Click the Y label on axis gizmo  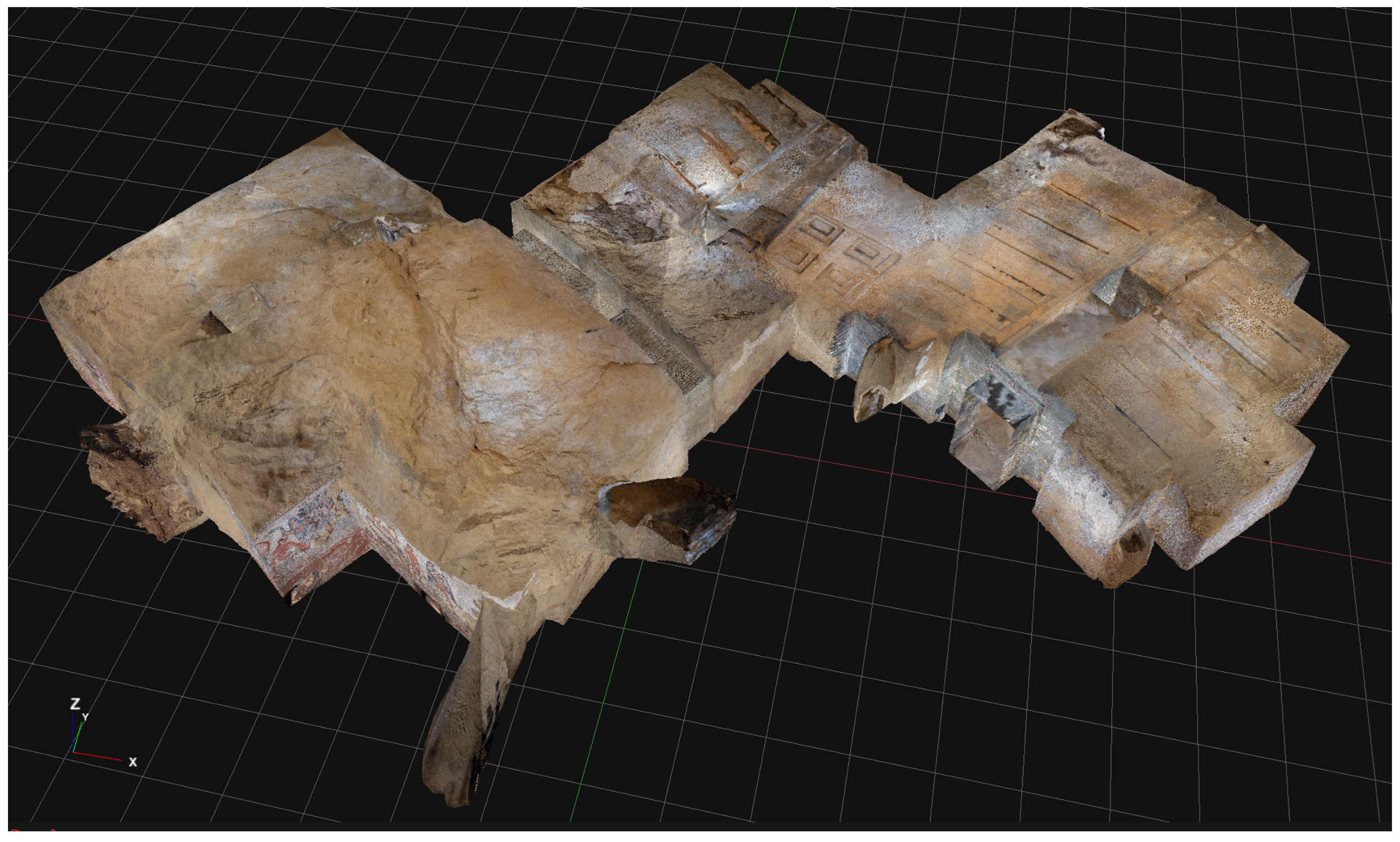(85, 717)
